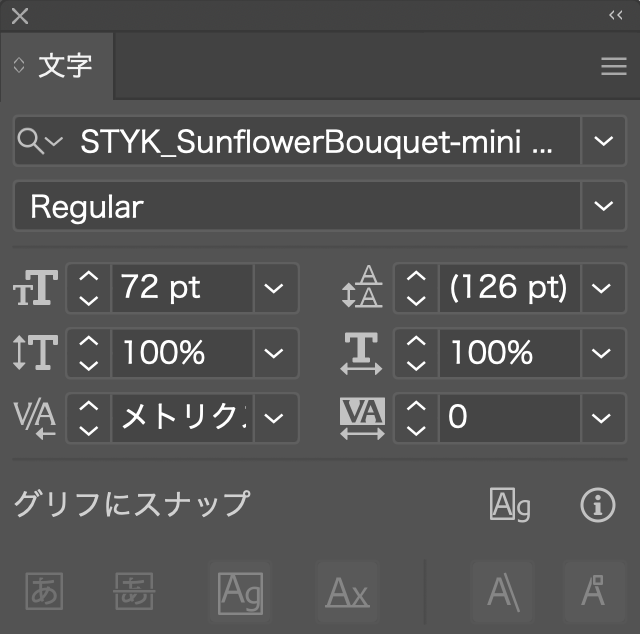Open the horizontal scale dropdown

(601, 353)
